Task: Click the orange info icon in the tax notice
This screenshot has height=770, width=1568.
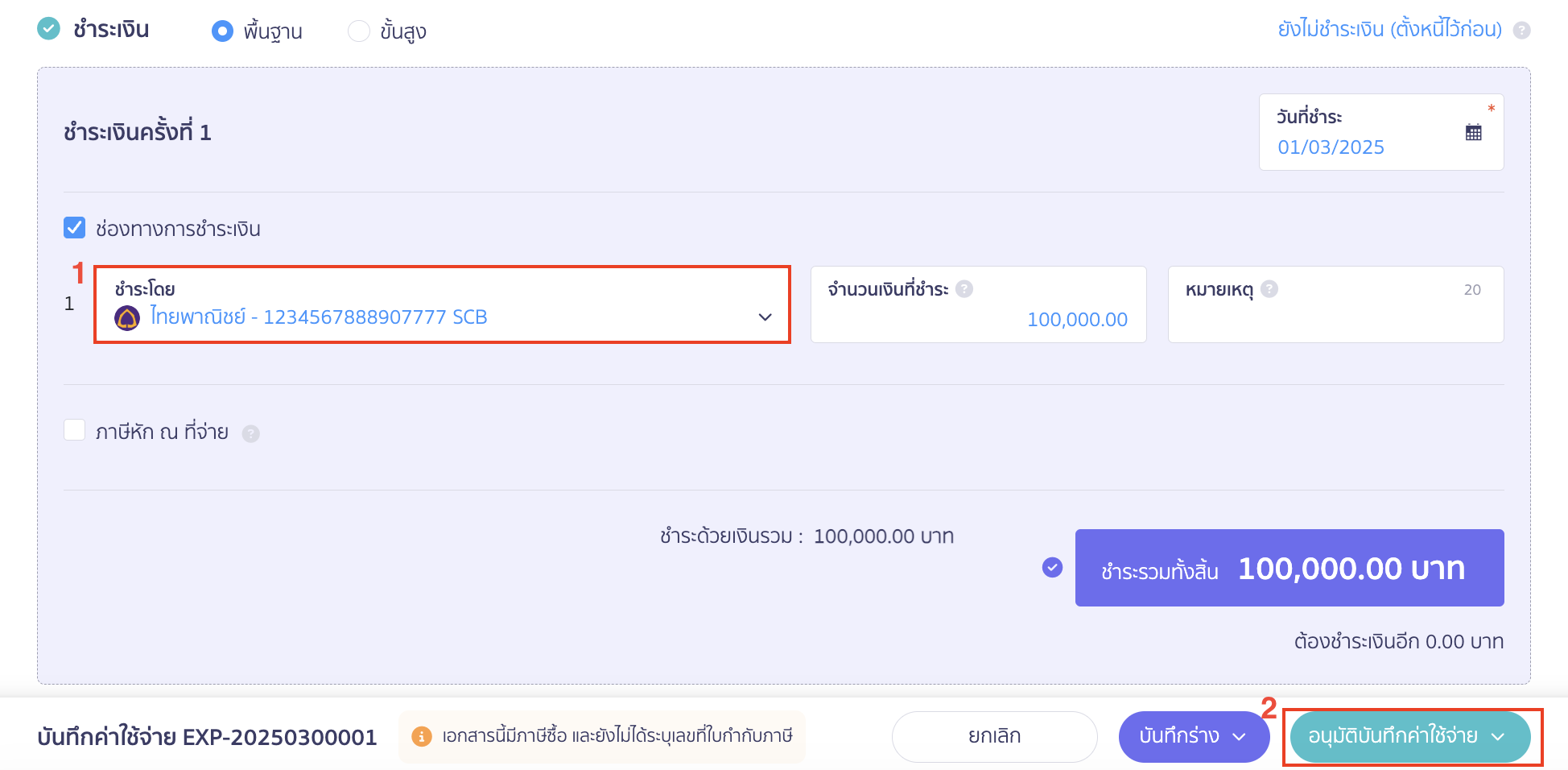Action: tap(422, 735)
